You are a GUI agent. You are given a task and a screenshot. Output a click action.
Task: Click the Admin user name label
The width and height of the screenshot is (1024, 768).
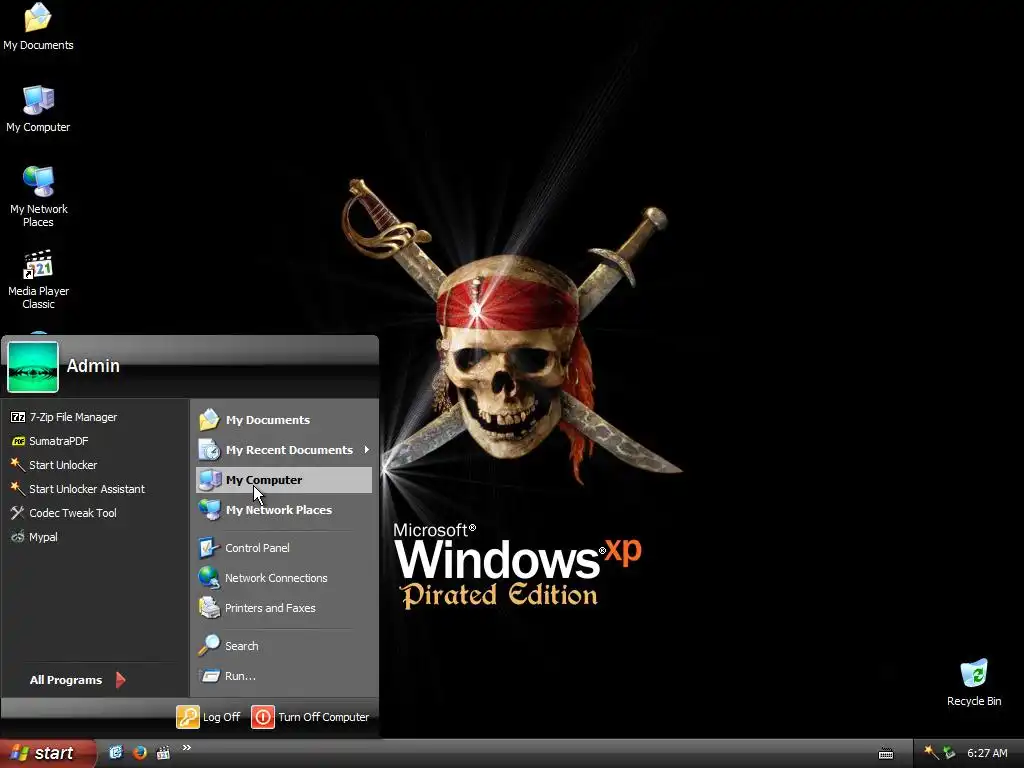(93, 366)
